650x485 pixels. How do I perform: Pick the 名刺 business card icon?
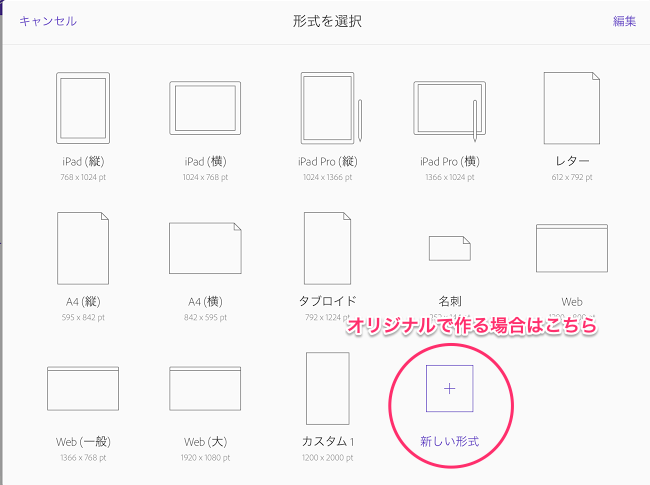click(x=450, y=248)
